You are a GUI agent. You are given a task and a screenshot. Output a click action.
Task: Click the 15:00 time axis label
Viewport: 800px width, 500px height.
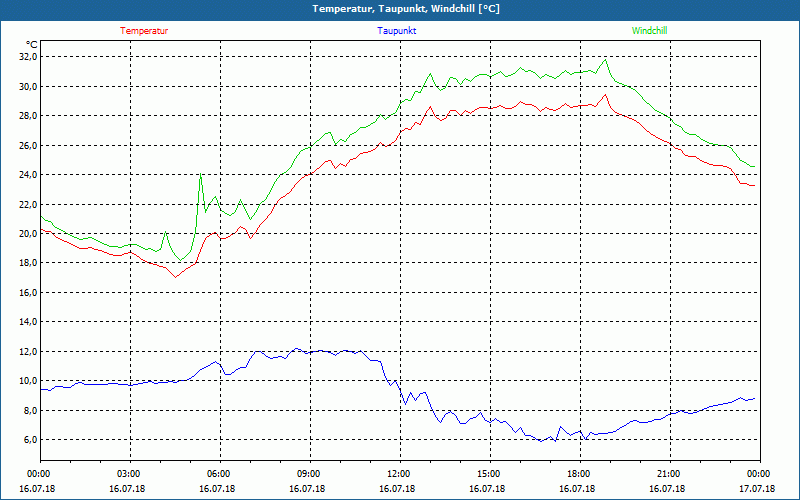coord(490,474)
